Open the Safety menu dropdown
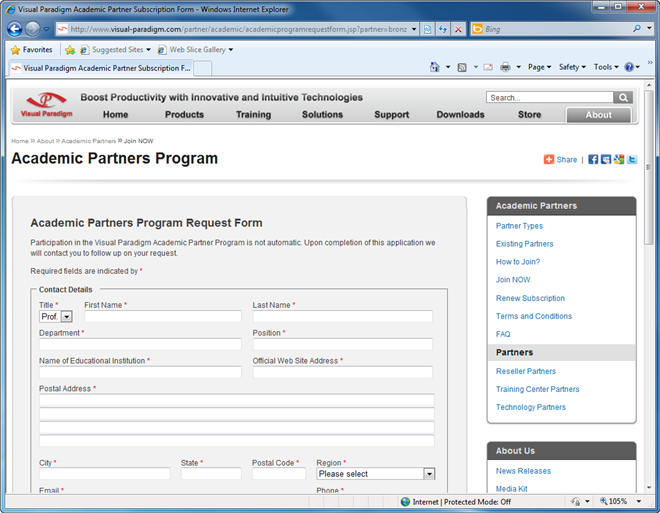Image resolution: width=660 pixels, height=513 pixels. click(x=572, y=67)
